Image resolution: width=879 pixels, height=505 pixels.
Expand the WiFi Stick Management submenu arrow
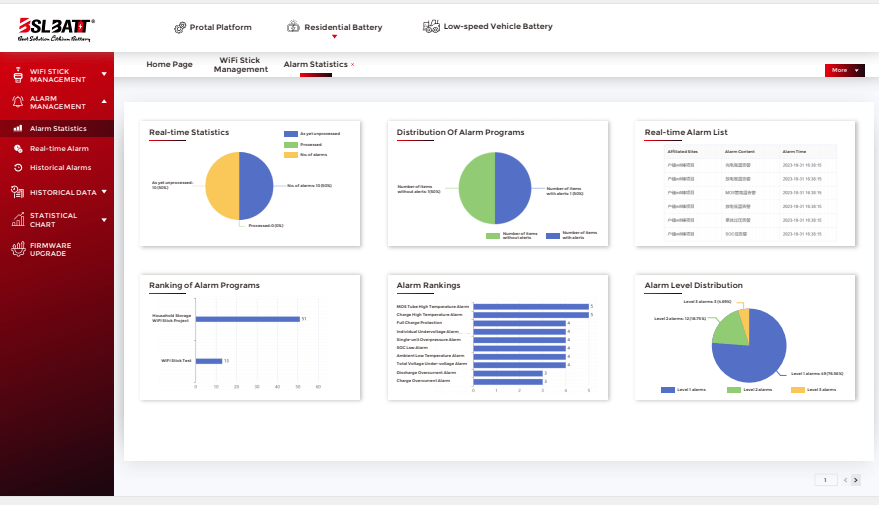coord(104,74)
